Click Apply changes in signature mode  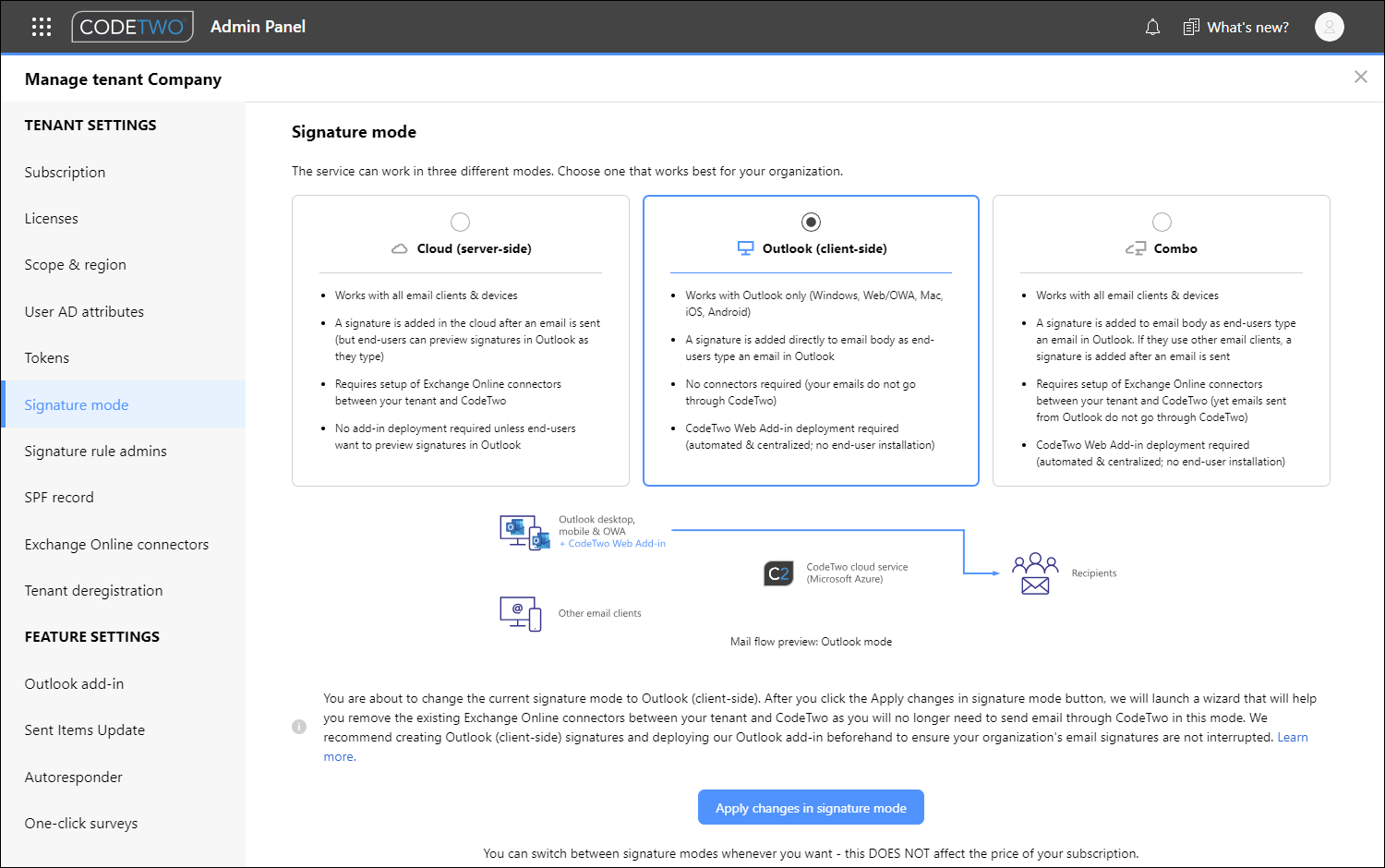point(811,807)
